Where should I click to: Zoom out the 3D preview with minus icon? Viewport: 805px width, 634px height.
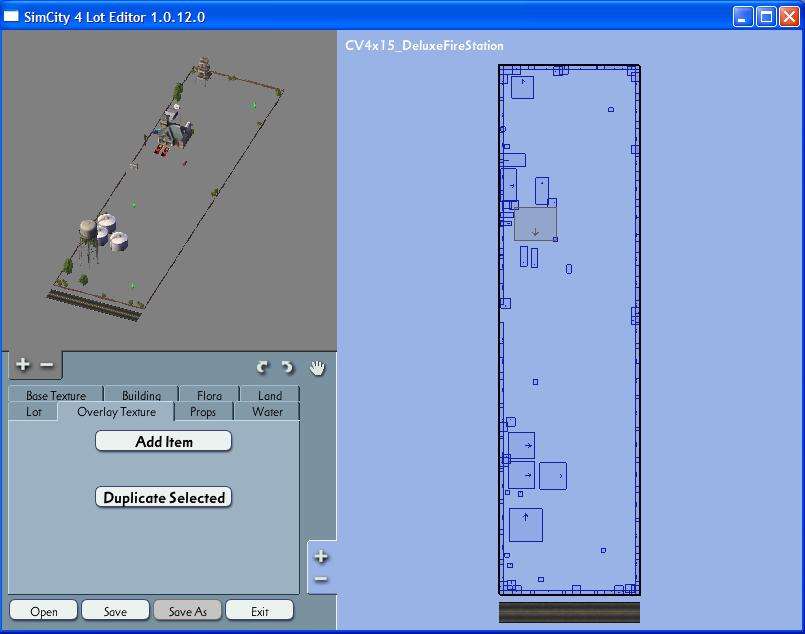tap(47, 364)
